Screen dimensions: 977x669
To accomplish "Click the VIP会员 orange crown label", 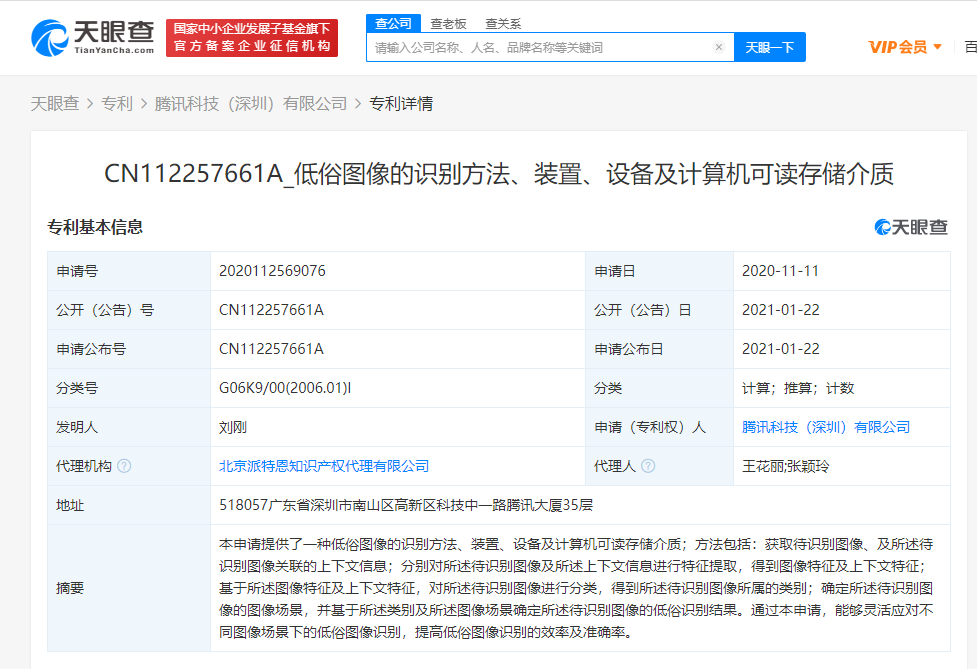I will tap(898, 46).
